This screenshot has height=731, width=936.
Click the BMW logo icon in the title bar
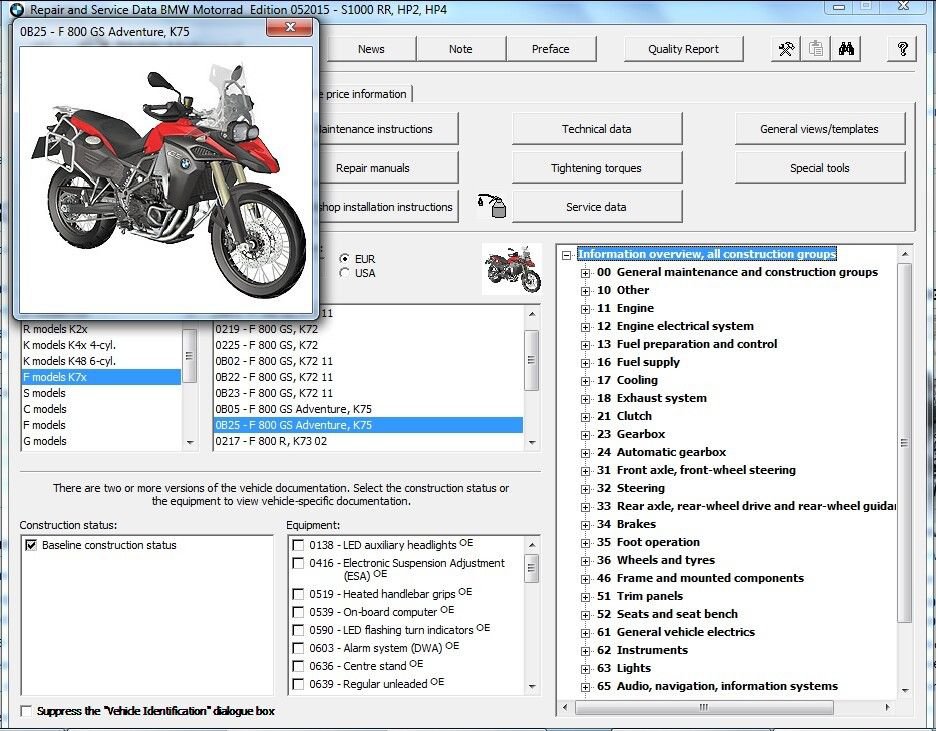coord(17,10)
